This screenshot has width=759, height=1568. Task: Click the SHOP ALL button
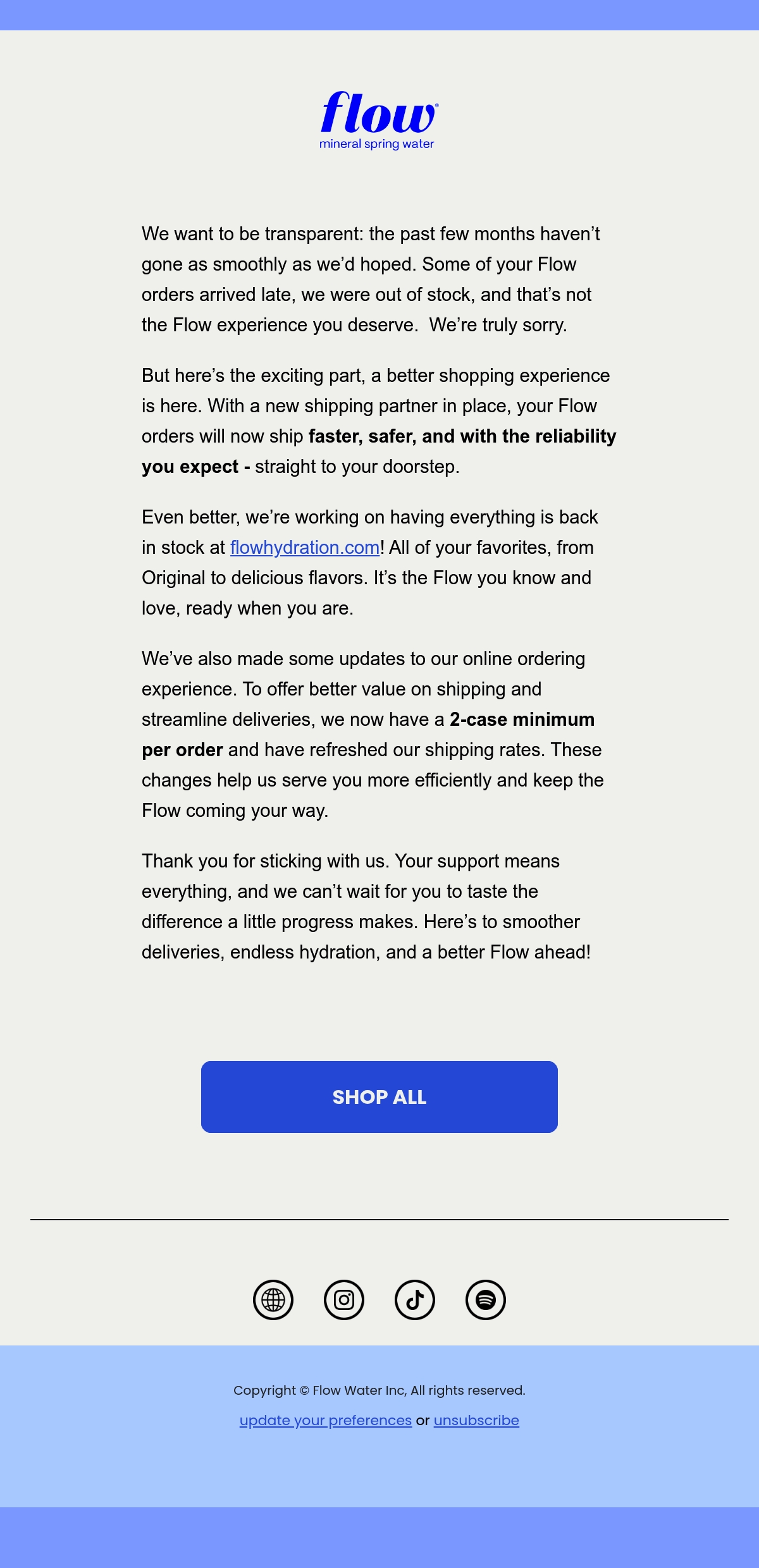[379, 1097]
